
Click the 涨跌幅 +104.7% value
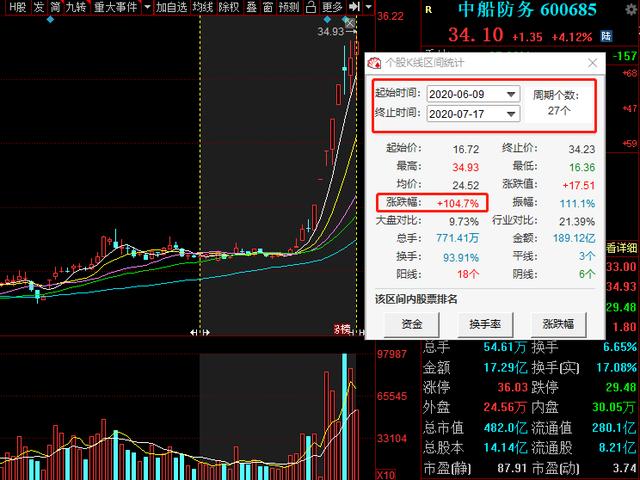[458, 203]
